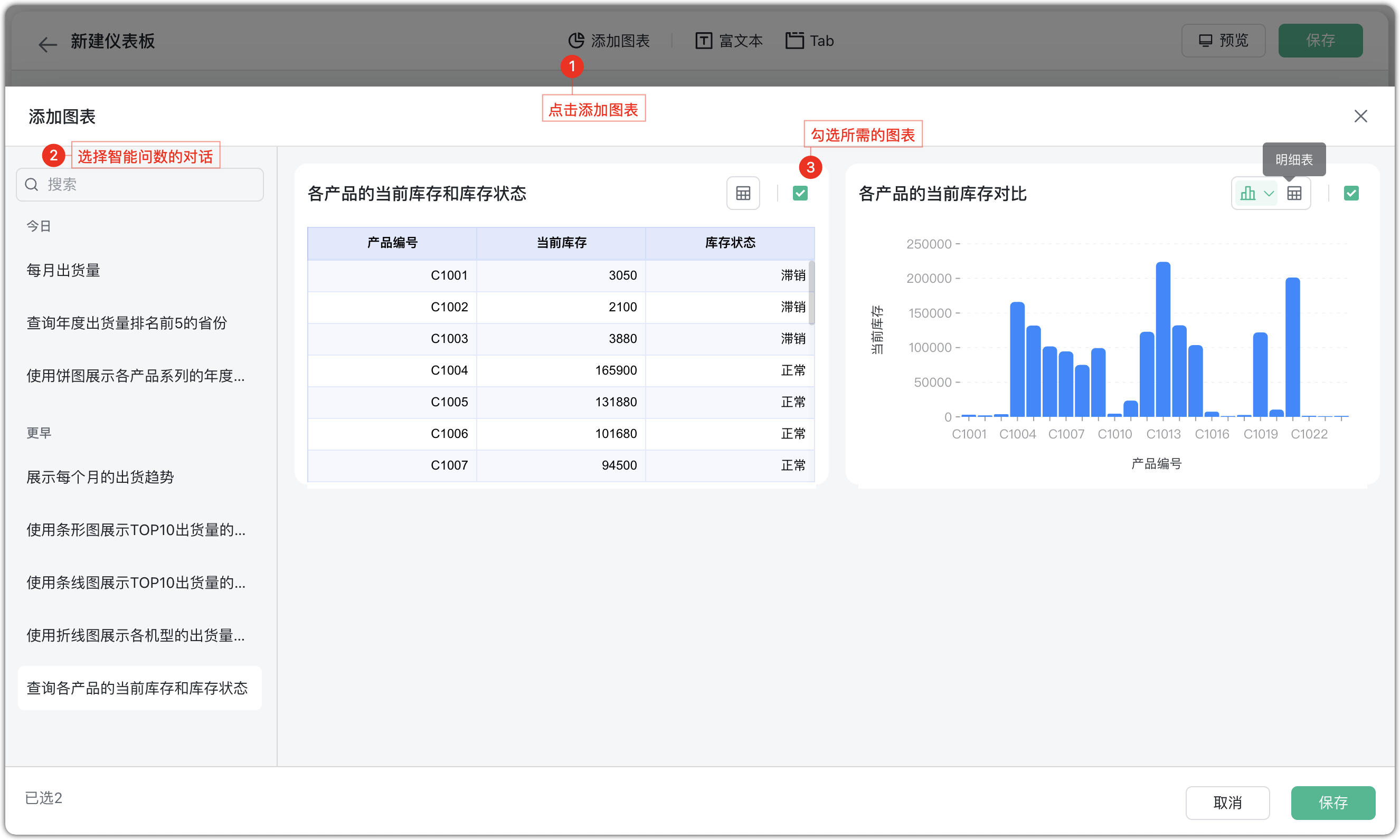Viewport: 1400px width, 840px height.
Task: Click the 产品编号 column header
Action: 392,243
